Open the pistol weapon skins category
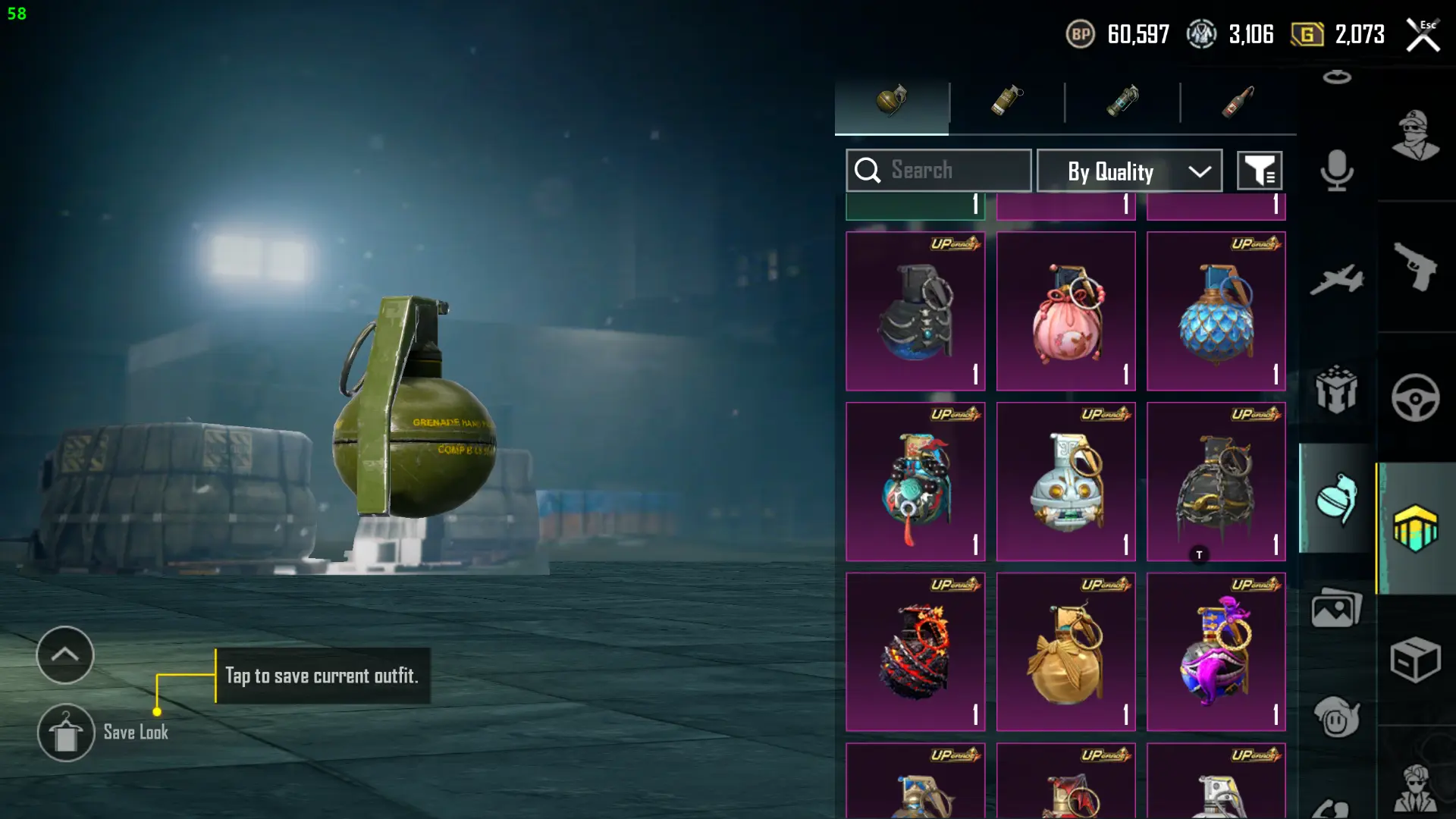This screenshot has height=819, width=1456. coord(1416,266)
